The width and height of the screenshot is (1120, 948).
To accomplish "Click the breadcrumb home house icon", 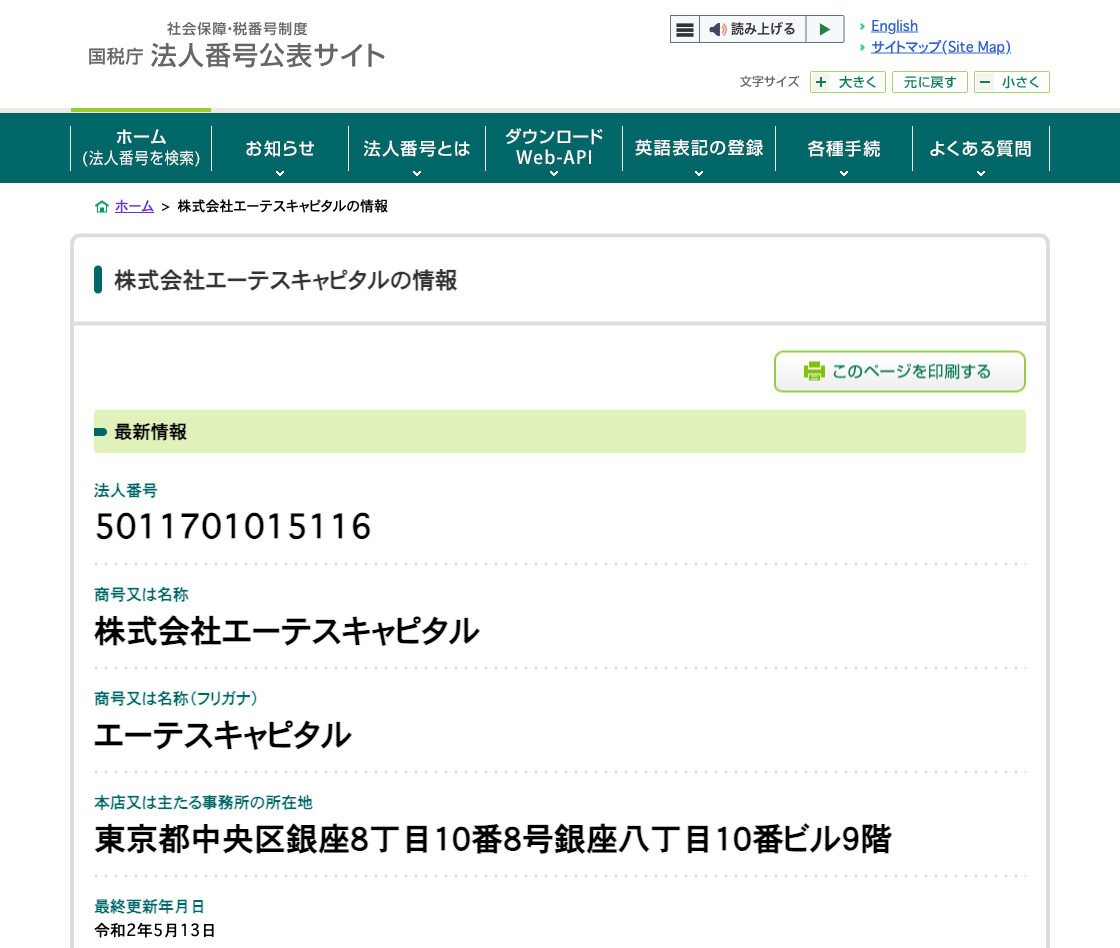I will [x=101, y=206].
